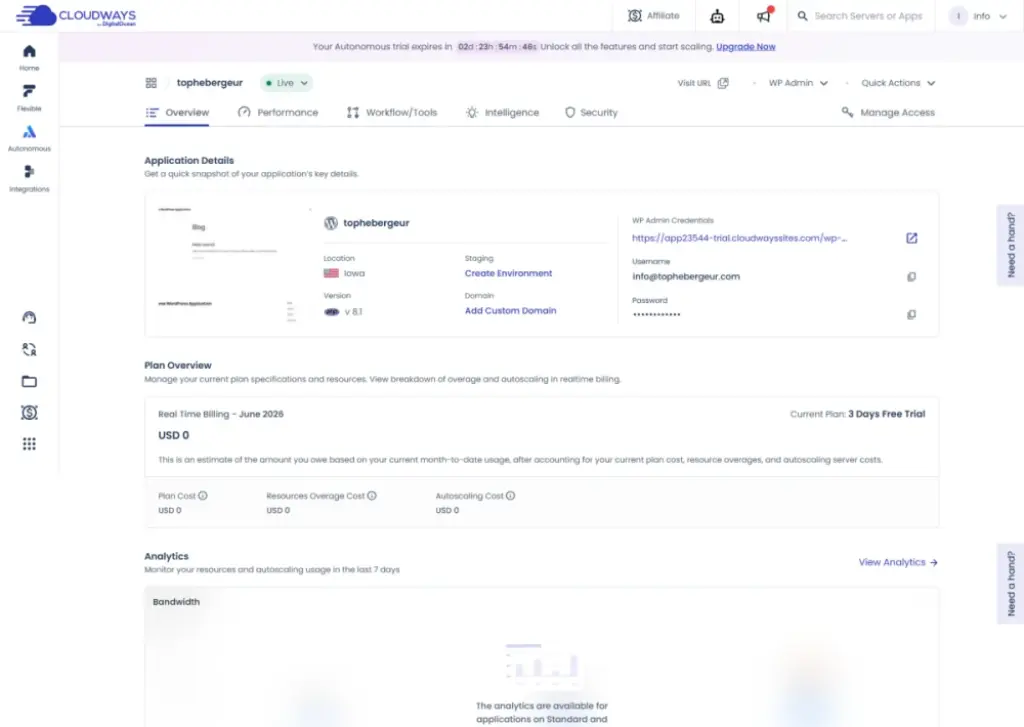Click the applications grid icon beside tophebergeur
Viewport: 1024px width, 727px height.
coord(151,83)
